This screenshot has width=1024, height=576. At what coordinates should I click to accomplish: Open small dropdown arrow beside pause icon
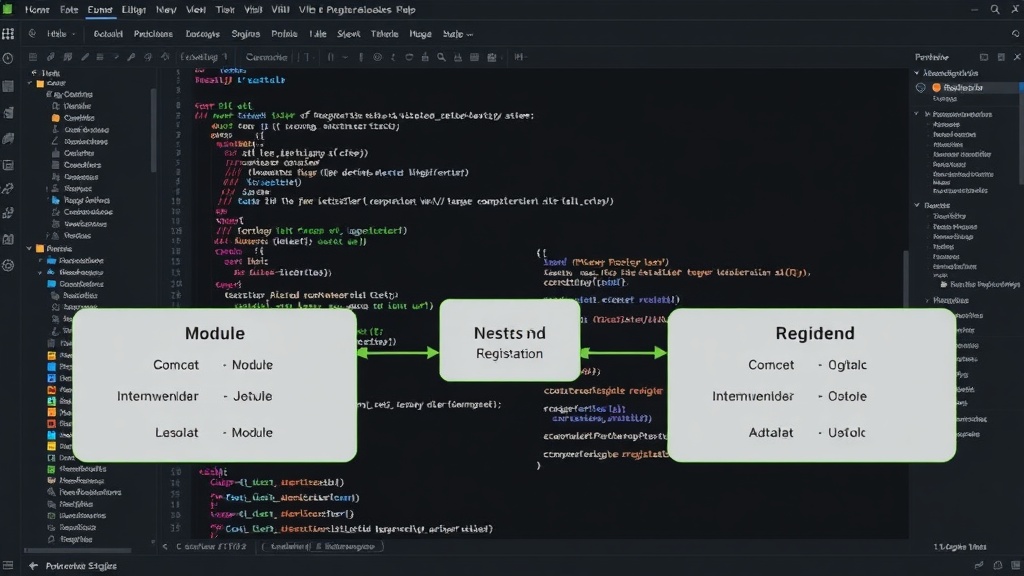tap(345, 57)
